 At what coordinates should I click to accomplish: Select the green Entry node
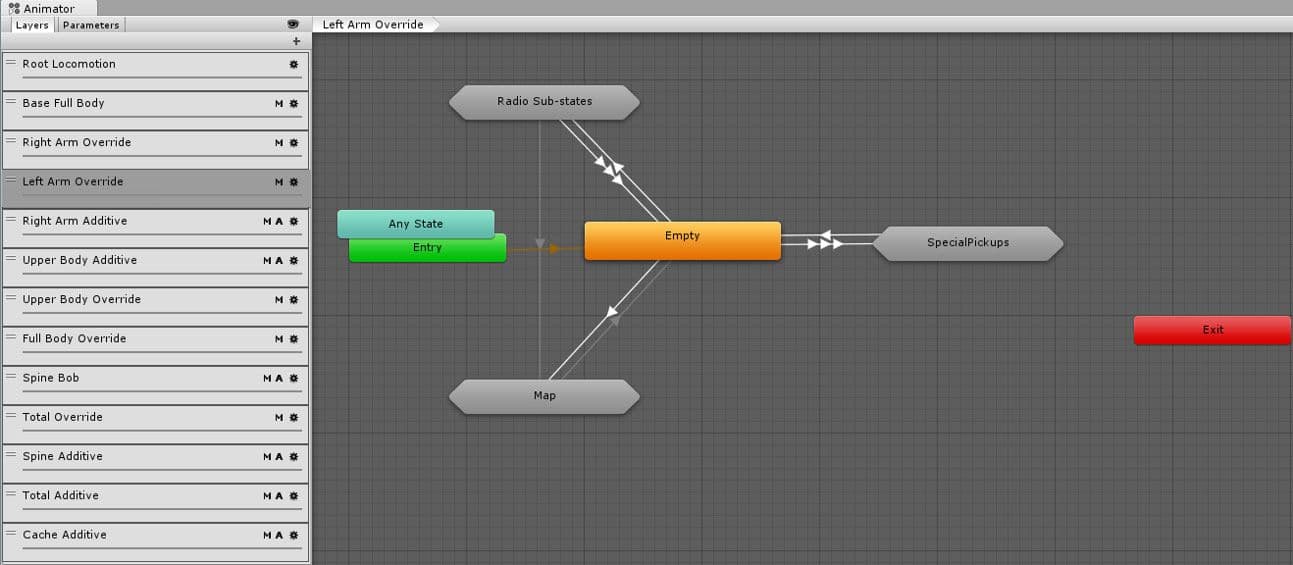(427, 250)
